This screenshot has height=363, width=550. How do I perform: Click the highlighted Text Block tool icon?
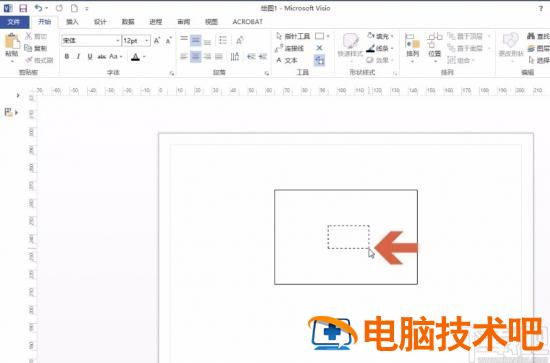point(319,60)
